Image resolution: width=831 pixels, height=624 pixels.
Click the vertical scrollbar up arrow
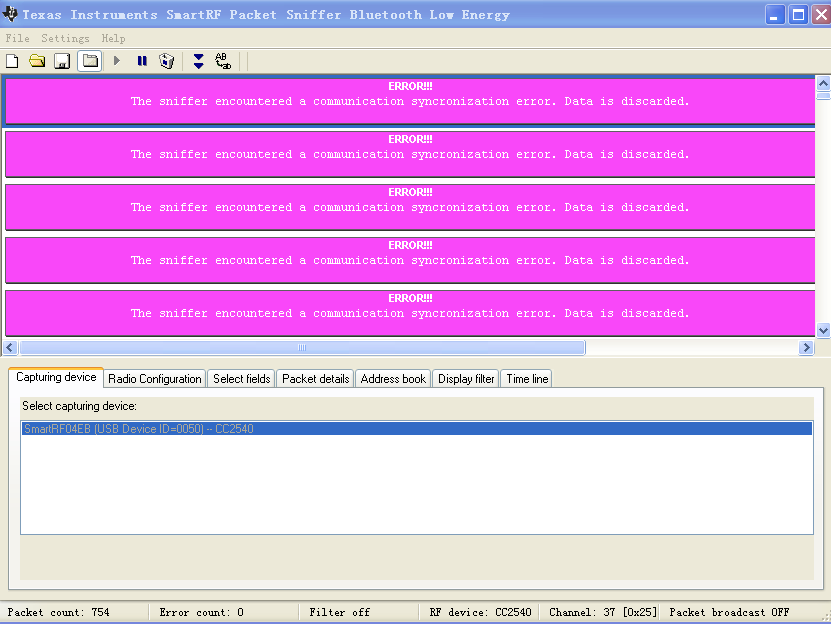(x=823, y=84)
